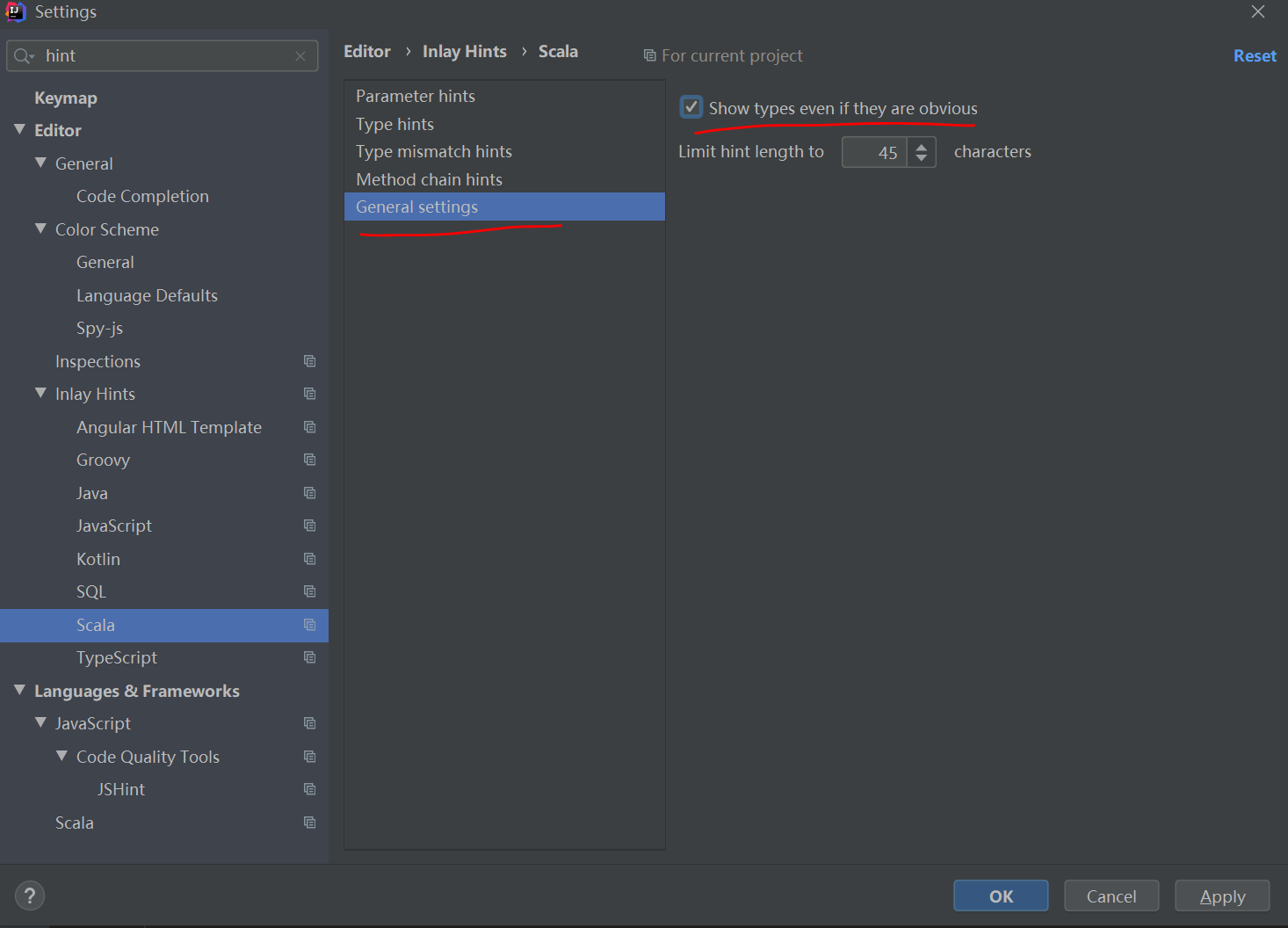The image size is (1288, 928).
Task: Select Kotlin inlay hints
Action: tap(98, 559)
